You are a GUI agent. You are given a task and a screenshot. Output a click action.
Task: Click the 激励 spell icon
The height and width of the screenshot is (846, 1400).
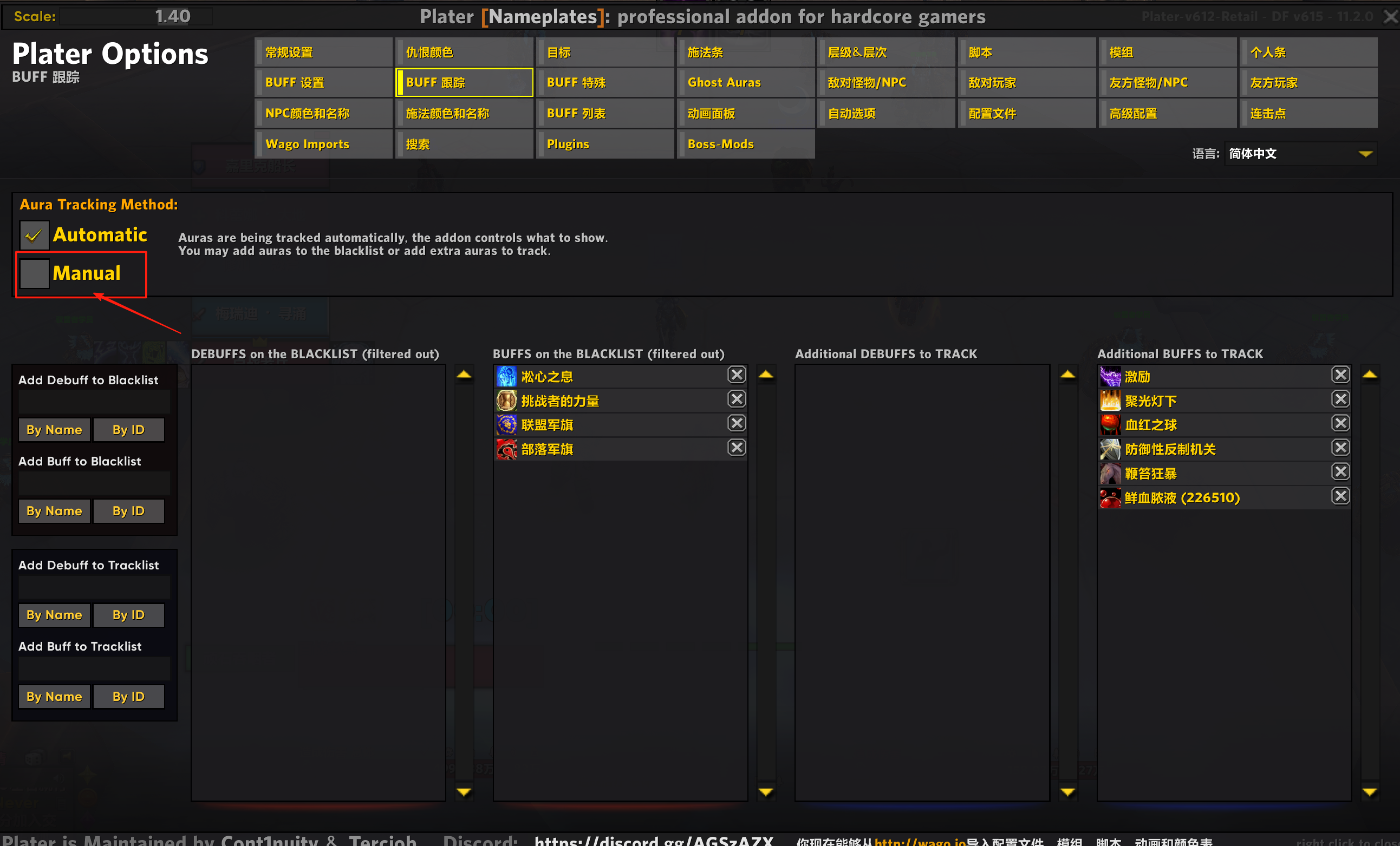pos(1110,376)
